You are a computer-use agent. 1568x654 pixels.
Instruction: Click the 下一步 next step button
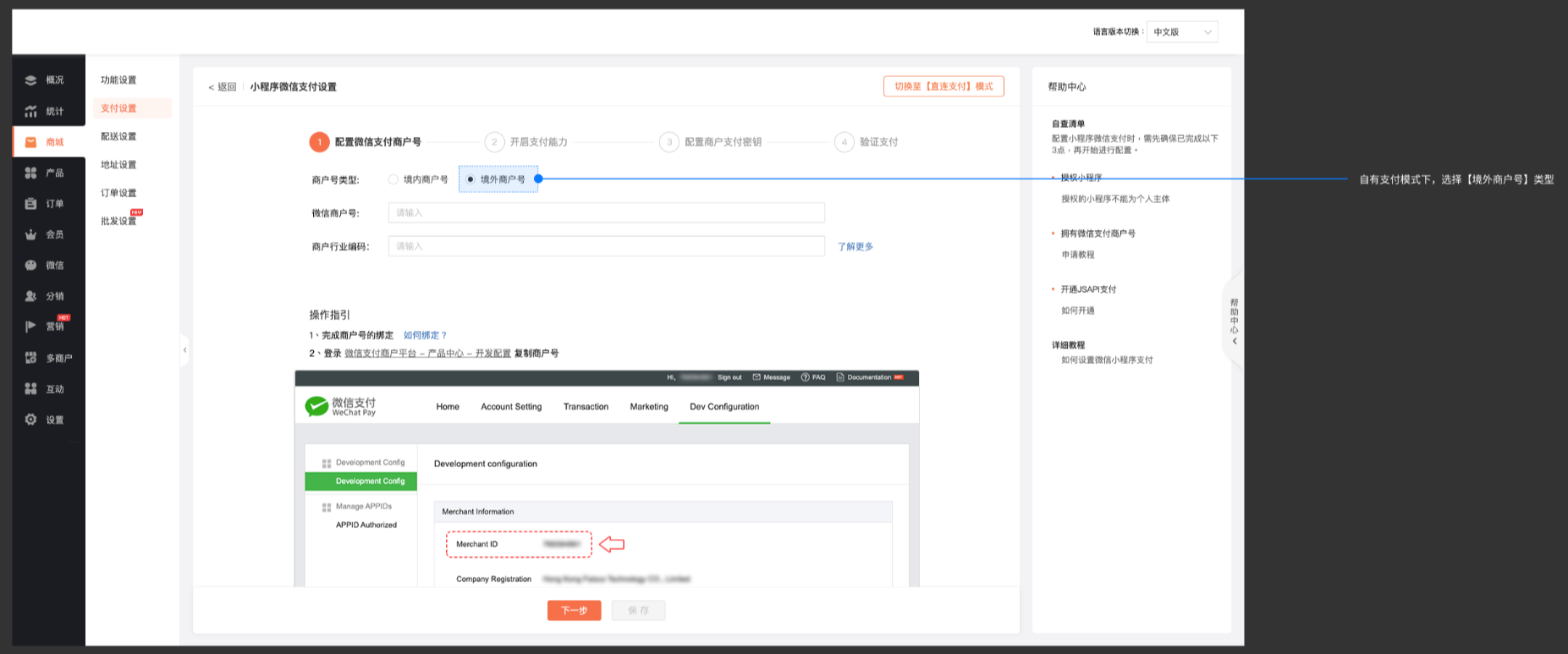(574, 610)
